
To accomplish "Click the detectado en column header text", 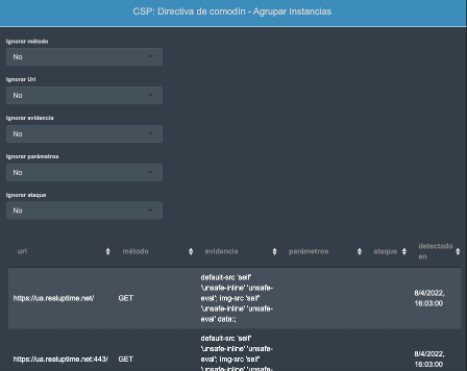I will coord(435,251).
